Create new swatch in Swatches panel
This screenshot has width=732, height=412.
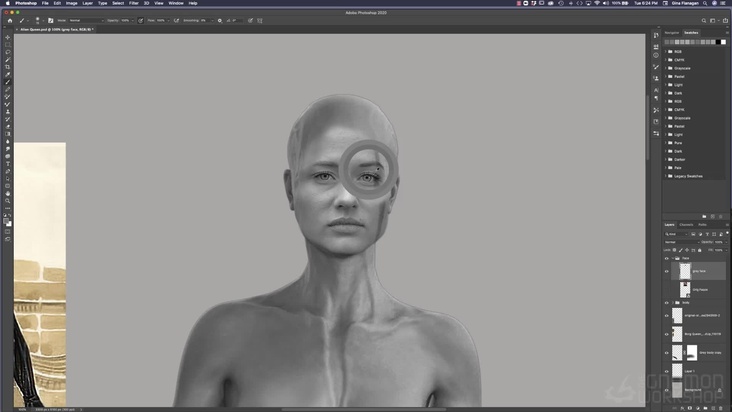(712, 216)
